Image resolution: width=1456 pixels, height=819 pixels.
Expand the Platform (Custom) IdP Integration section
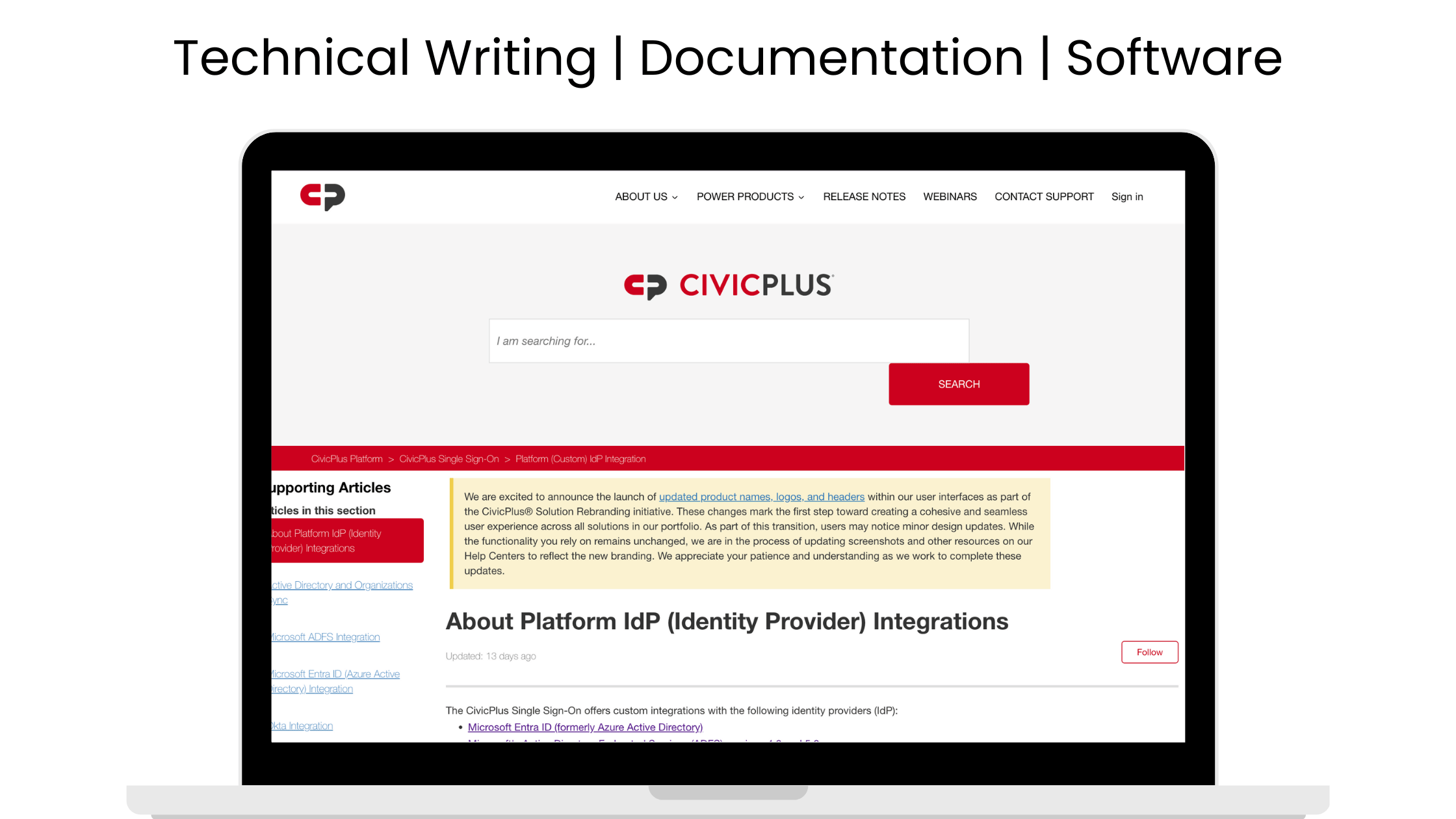(x=580, y=458)
